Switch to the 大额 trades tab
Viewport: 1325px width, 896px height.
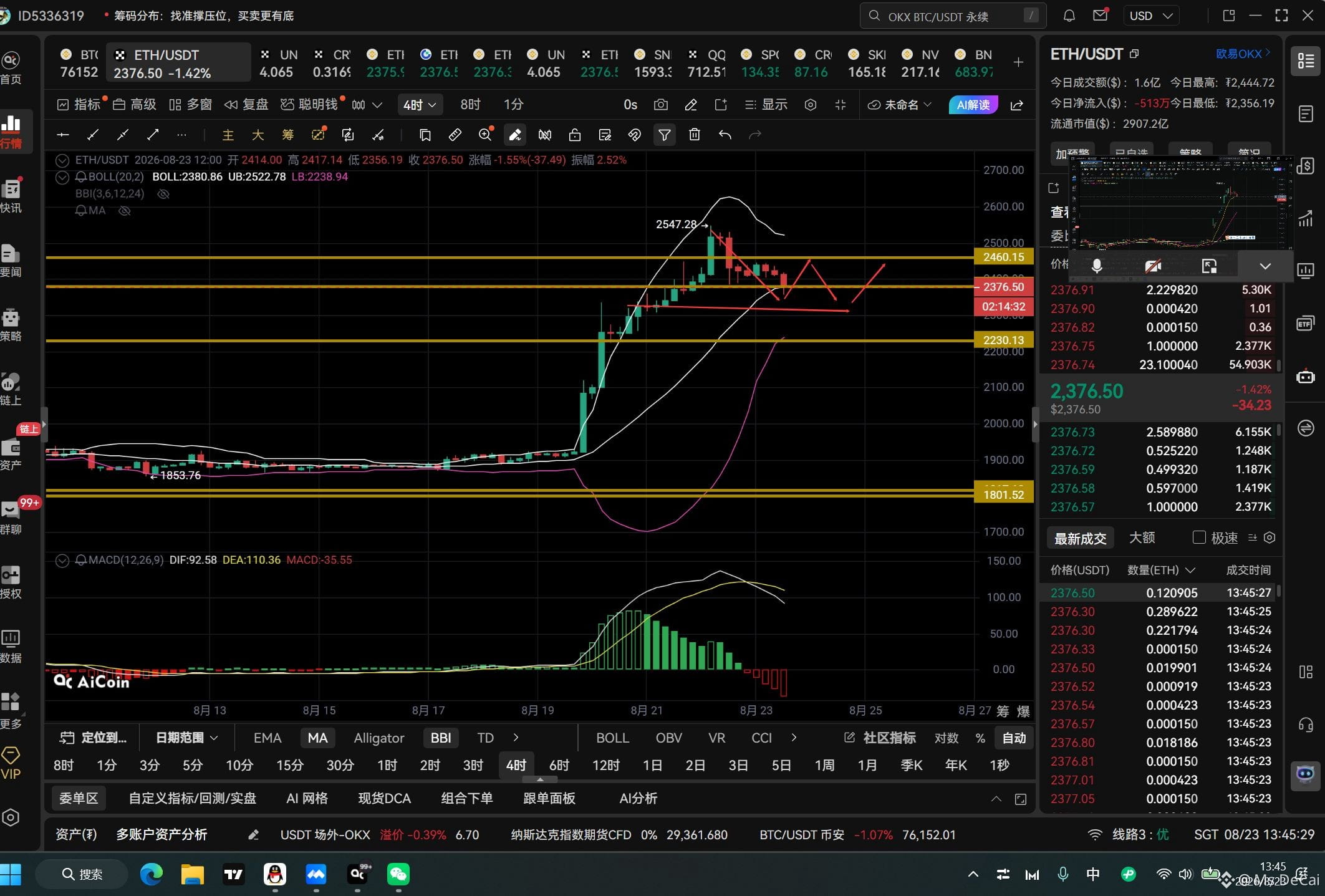1142,537
